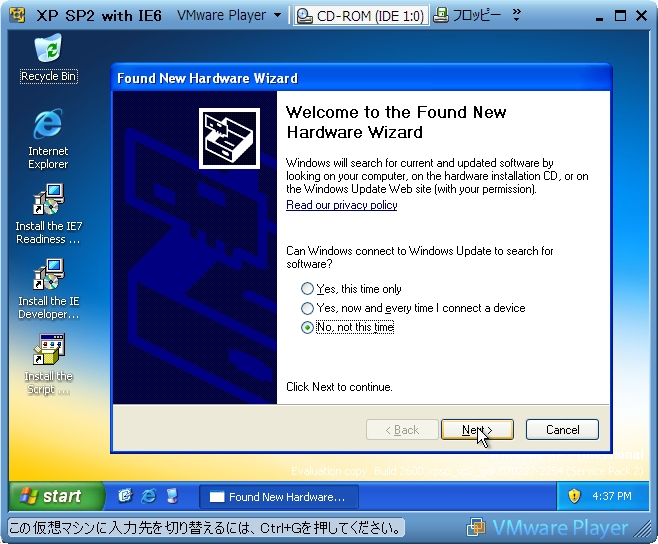Select "Yes, this time only" option
The image size is (658, 544).
[x=351, y=289]
